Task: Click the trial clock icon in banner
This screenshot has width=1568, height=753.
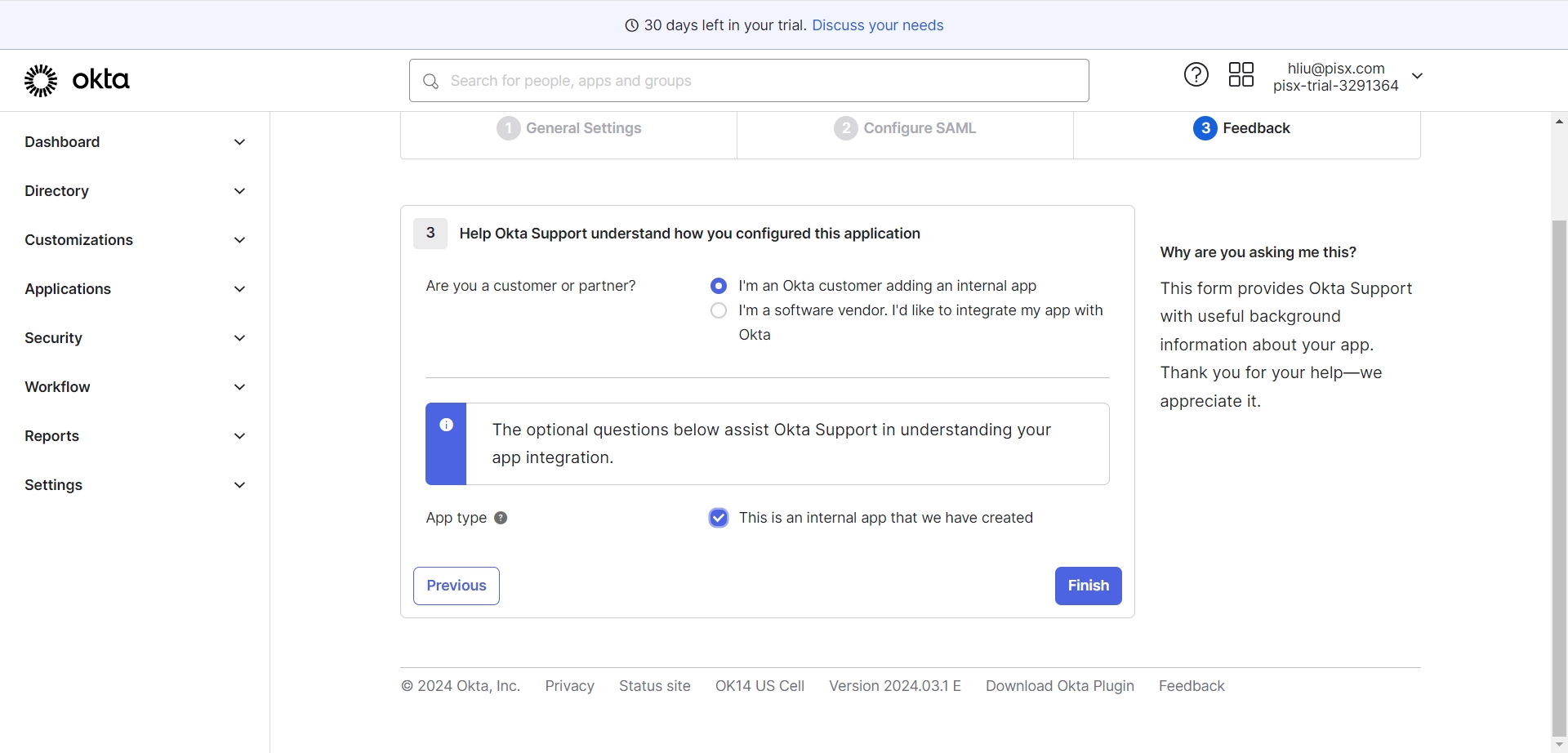Action: coord(631,25)
